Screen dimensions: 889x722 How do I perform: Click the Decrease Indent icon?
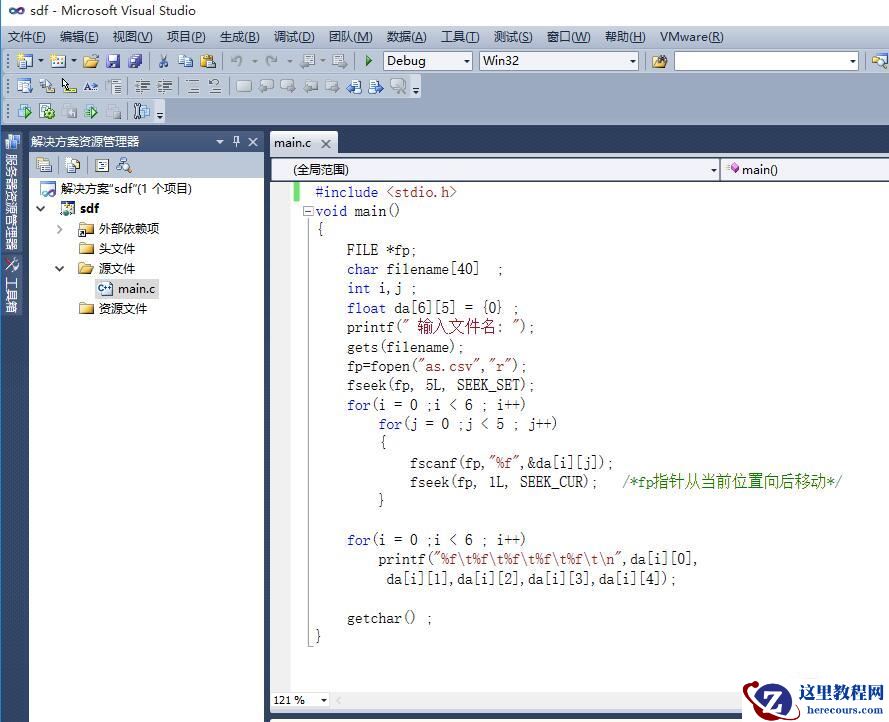[x=142, y=86]
